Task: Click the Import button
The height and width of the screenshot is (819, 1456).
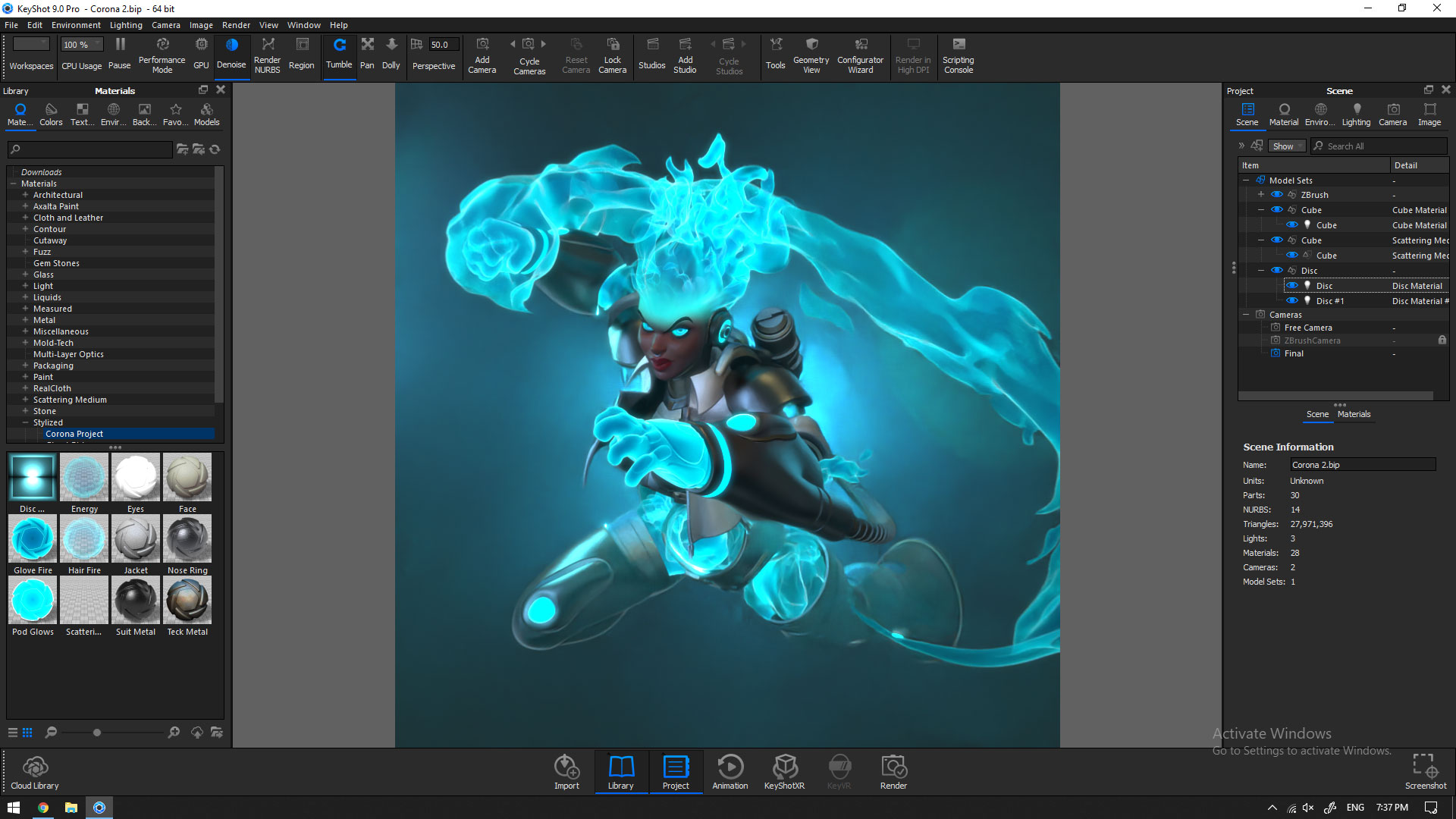Action: point(566,772)
